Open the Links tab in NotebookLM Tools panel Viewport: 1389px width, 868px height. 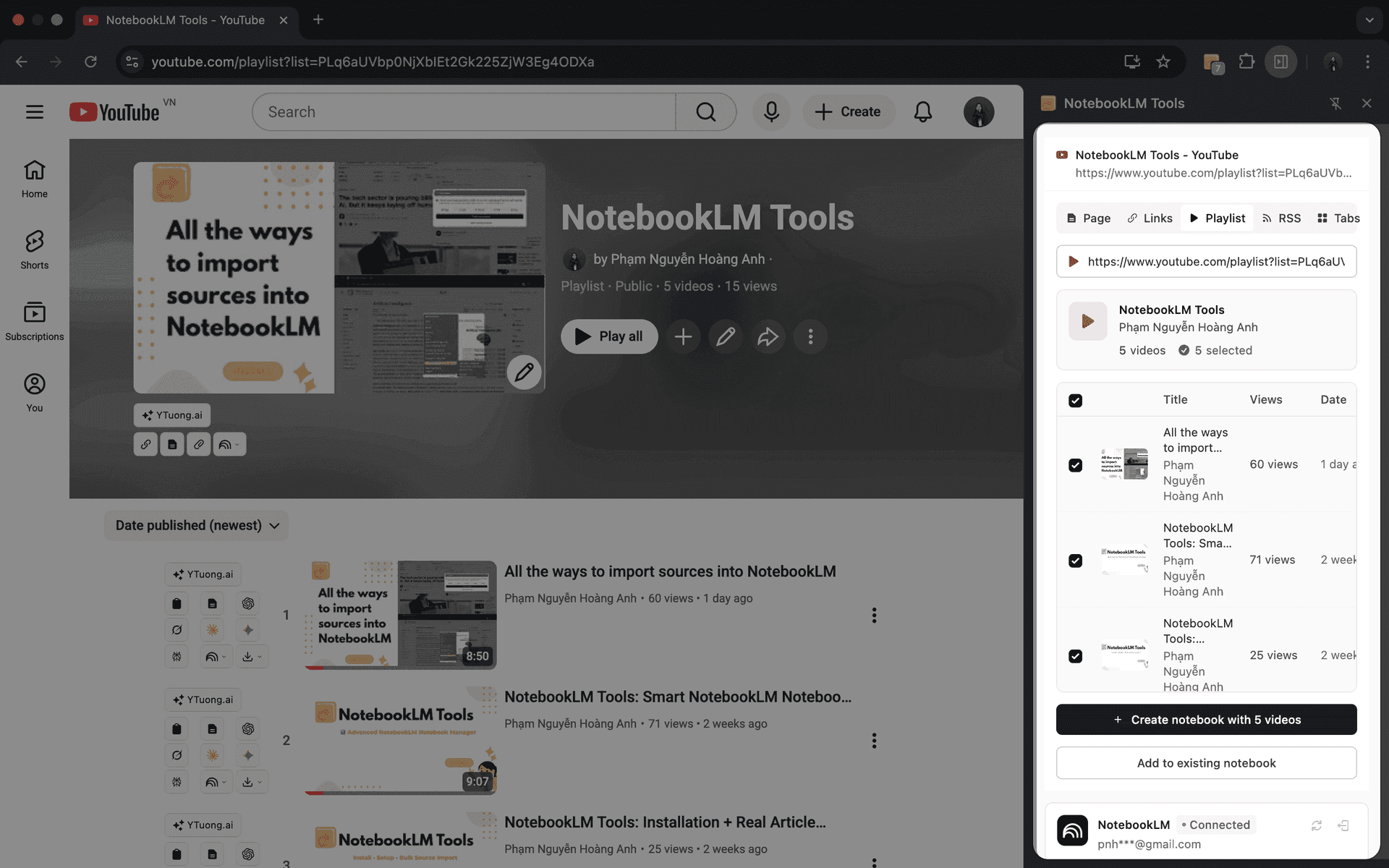pos(1150,218)
